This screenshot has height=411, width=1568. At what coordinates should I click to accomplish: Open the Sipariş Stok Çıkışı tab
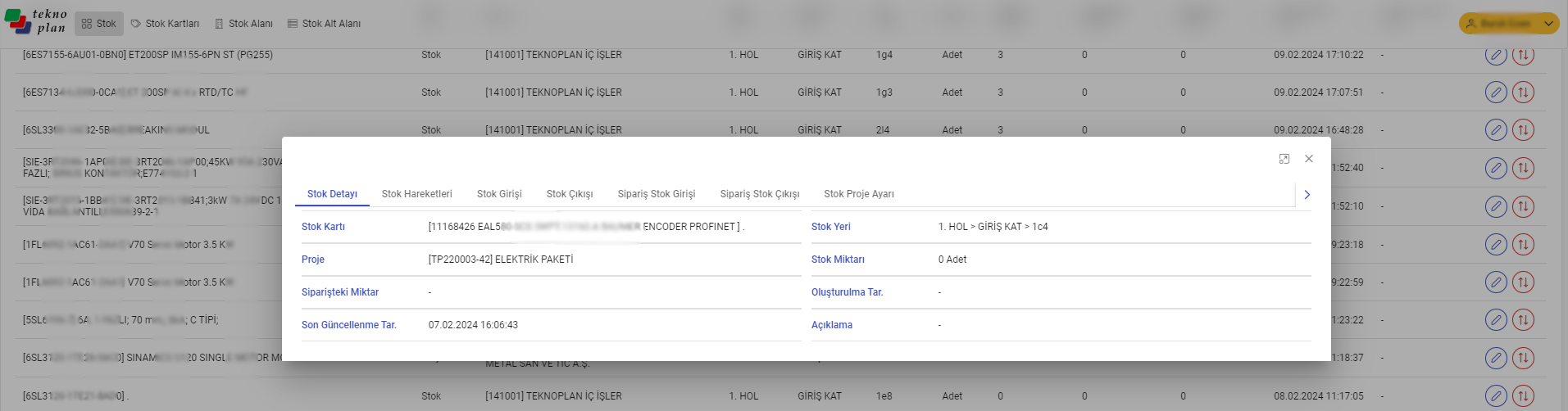(759, 194)
